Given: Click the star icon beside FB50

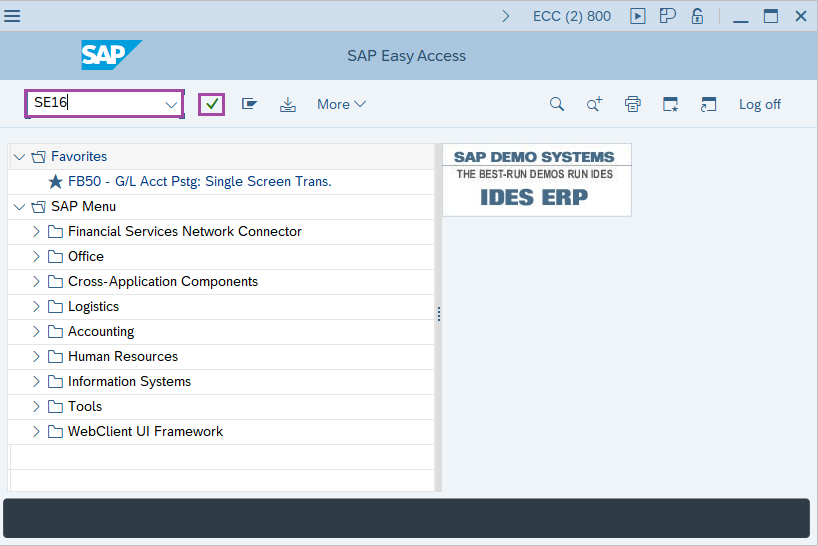Looking at the screenshot, I should (x=55, y=181).
